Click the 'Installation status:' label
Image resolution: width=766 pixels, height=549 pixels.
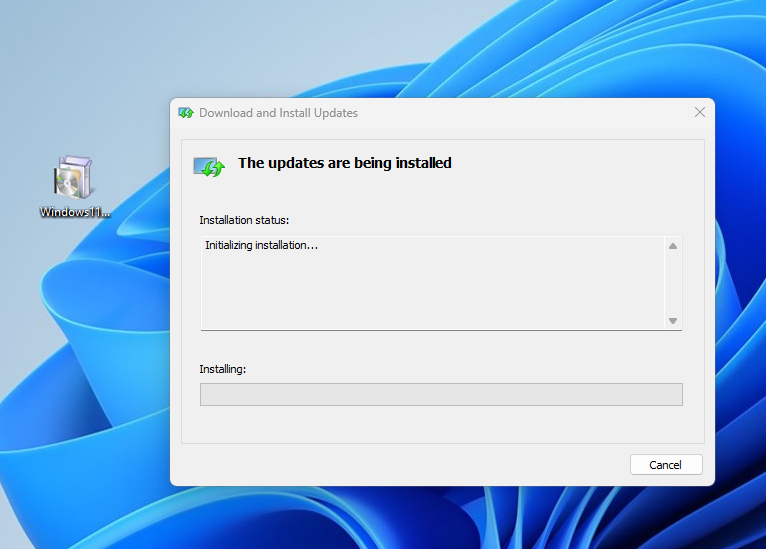click(244, 220)
